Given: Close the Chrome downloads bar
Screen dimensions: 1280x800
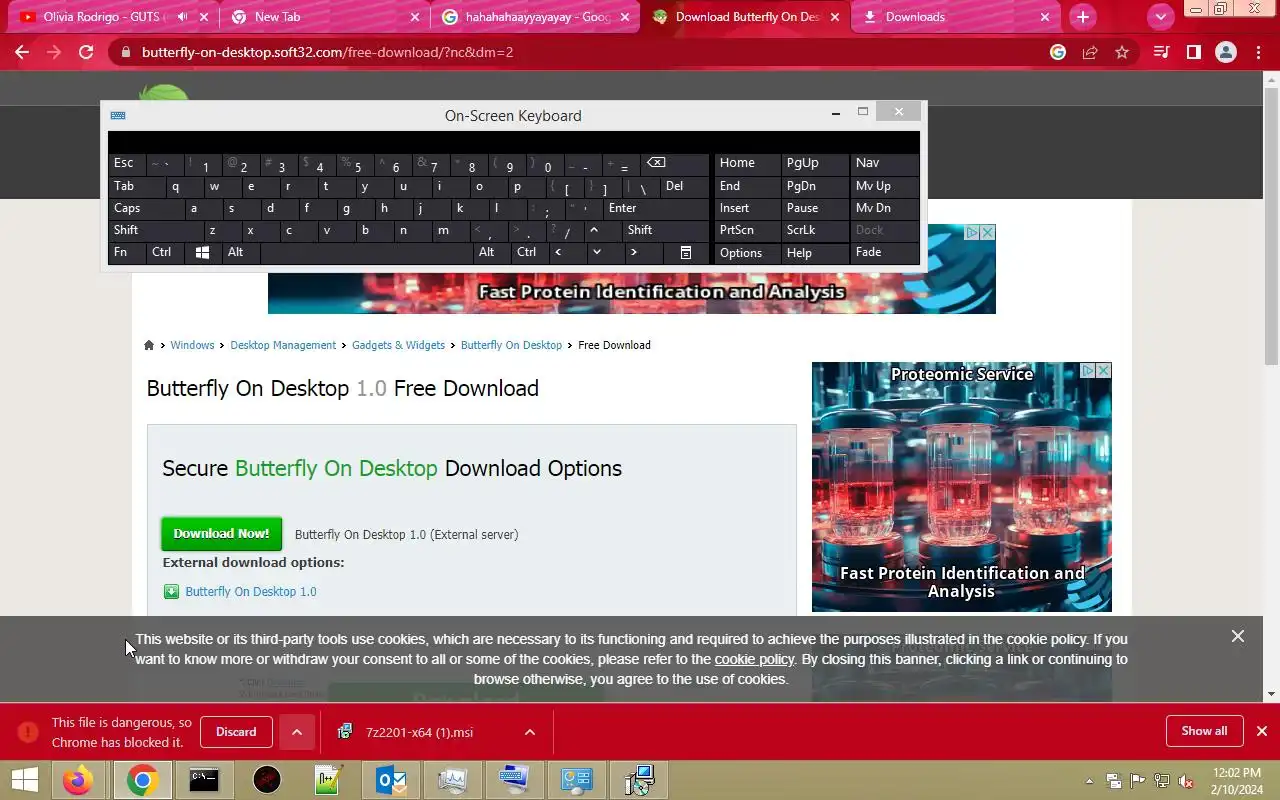Looking at the screenshot, I should pos(1262,731).
